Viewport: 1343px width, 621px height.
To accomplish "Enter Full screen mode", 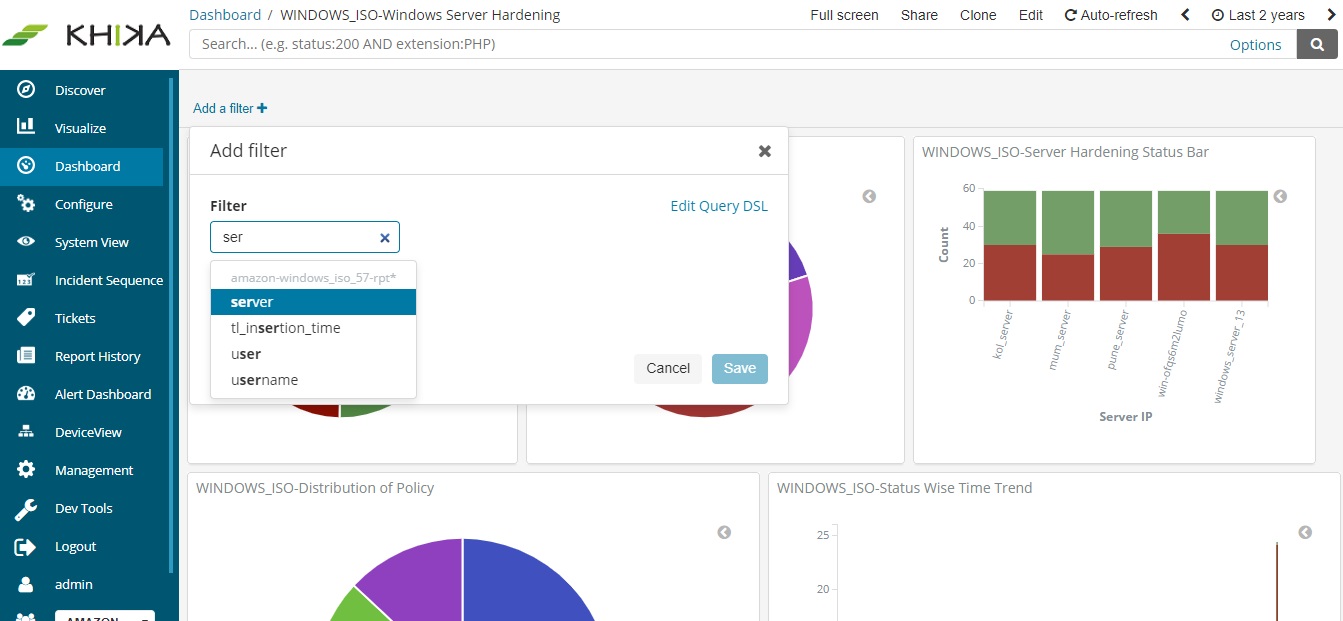I will click(x=844, y=15).
